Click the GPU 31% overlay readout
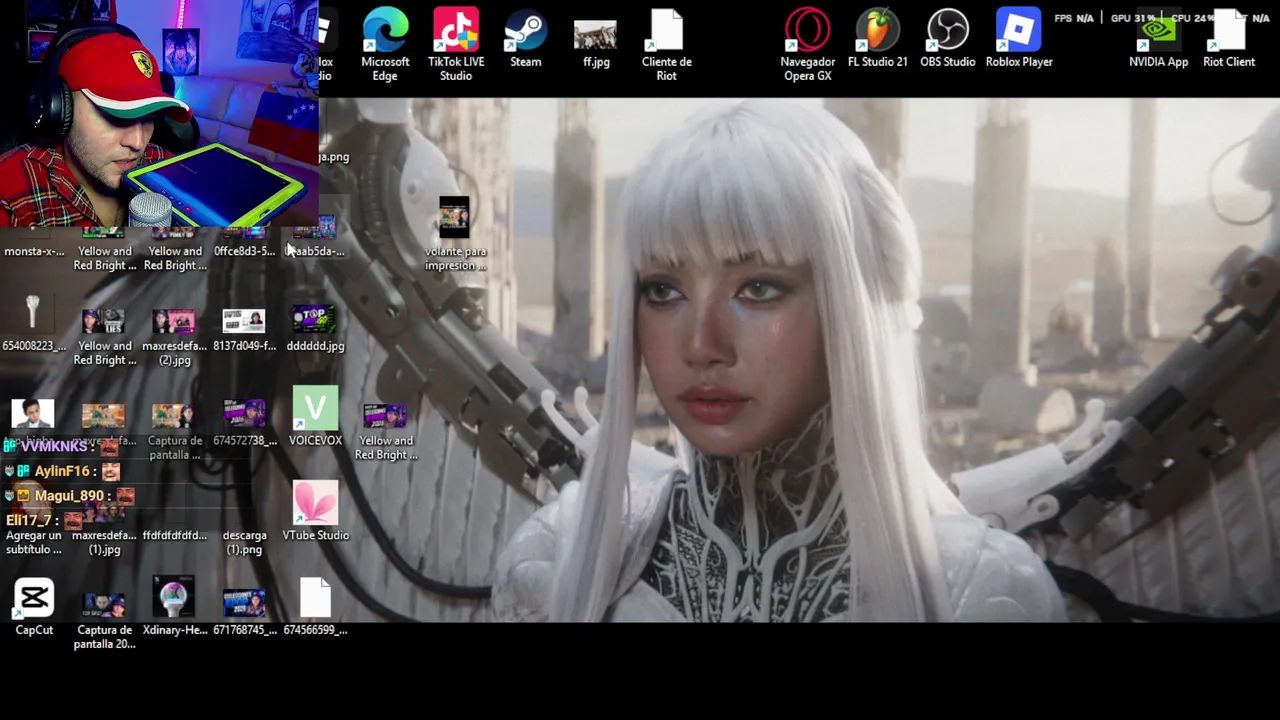The image size is (1280, 720). click(1133, 18)
